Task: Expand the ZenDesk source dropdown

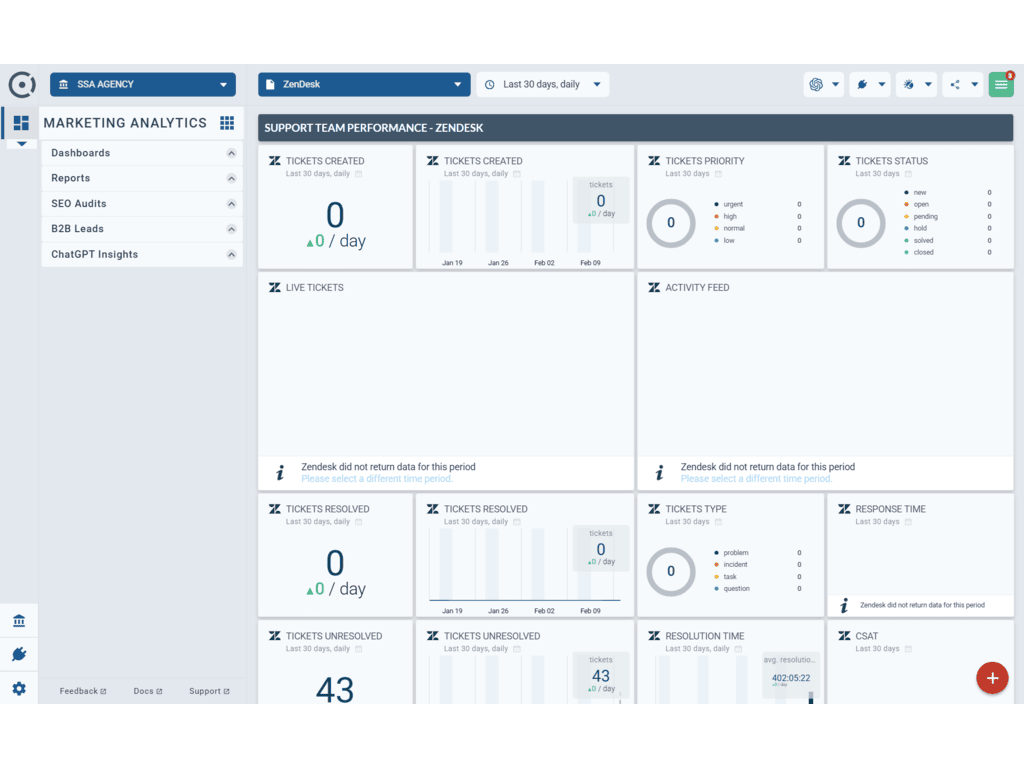Action: tap(363, 84)
